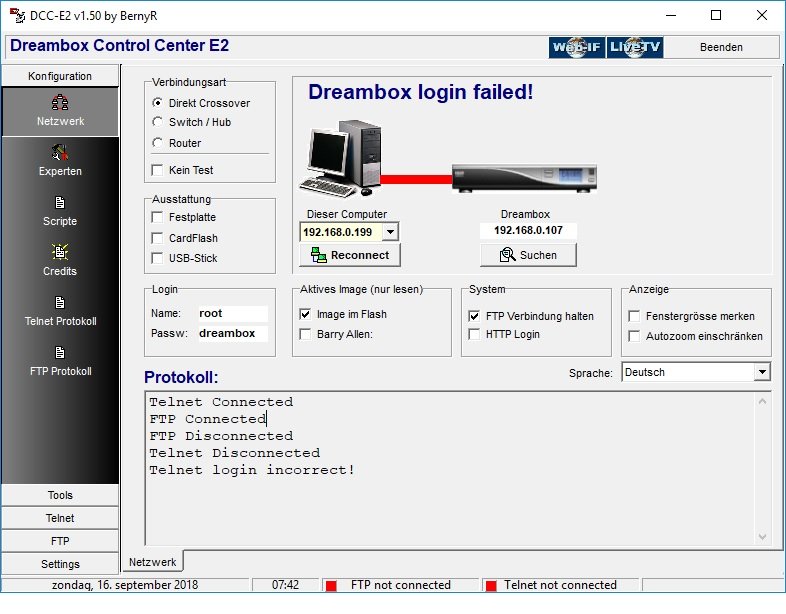Image resolution: width=786 pixels, height=614 pixels.
Task: Check the CardFlash option
Action: click(157, 238)
